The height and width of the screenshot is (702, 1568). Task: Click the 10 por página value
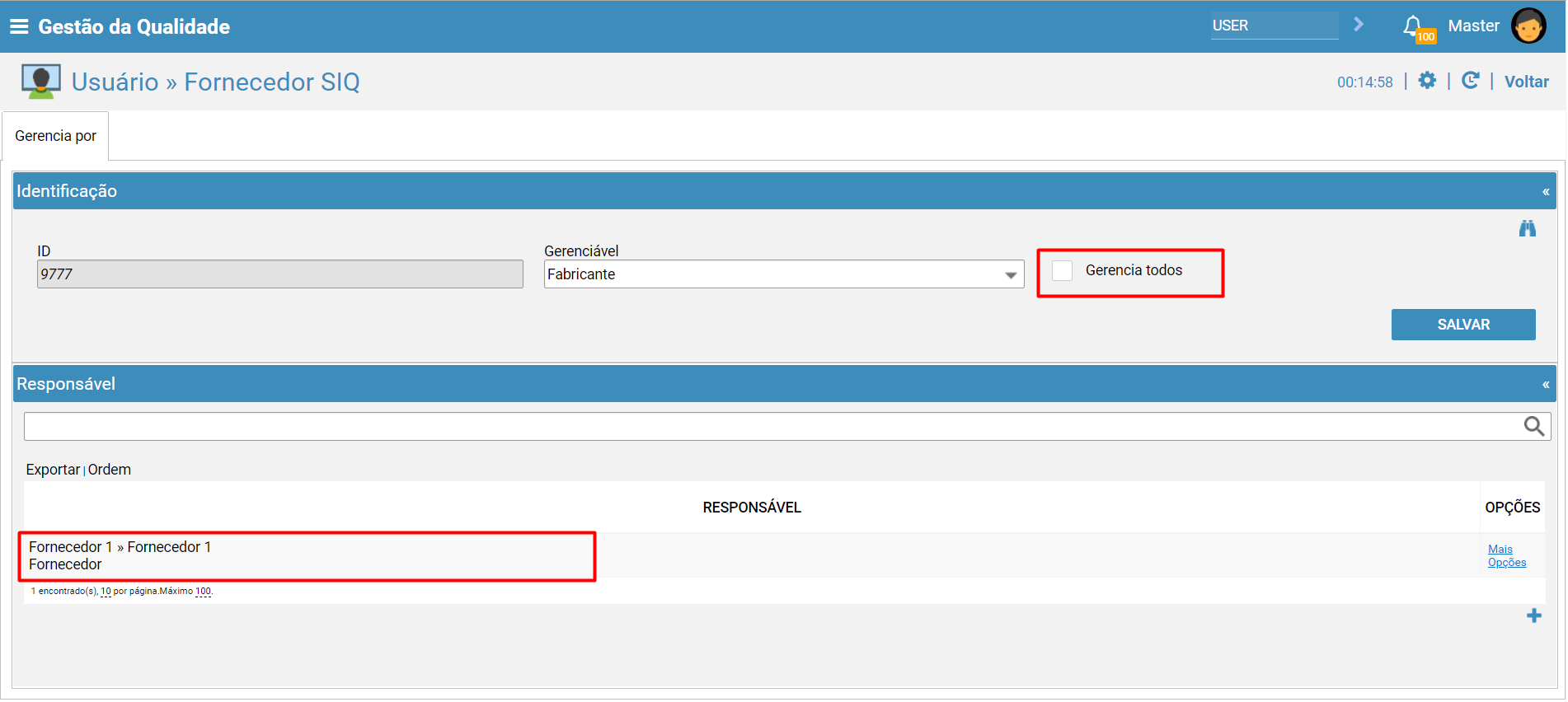pyautogui.click(x=106, y=591)
